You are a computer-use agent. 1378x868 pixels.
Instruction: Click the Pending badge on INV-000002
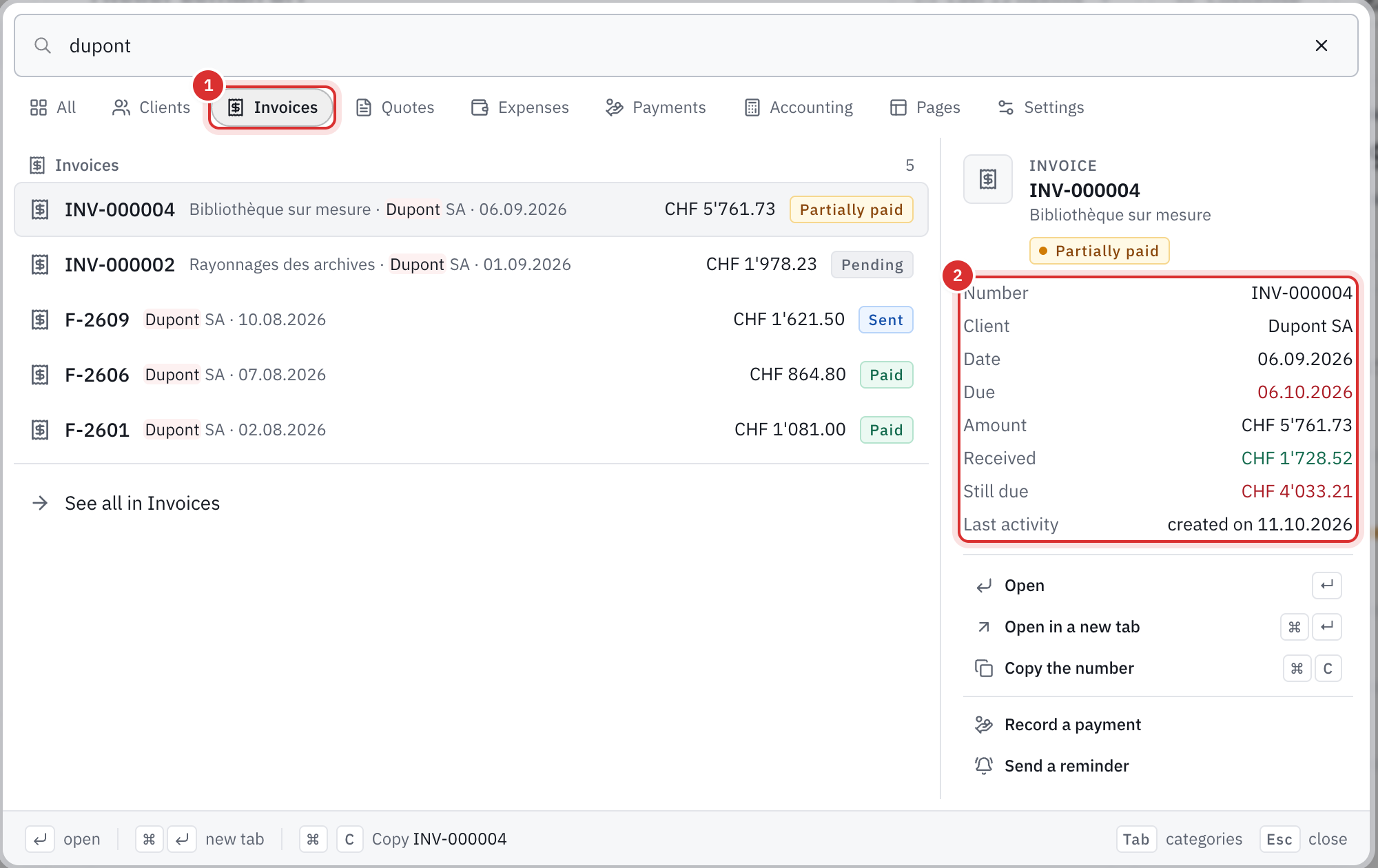872,265
